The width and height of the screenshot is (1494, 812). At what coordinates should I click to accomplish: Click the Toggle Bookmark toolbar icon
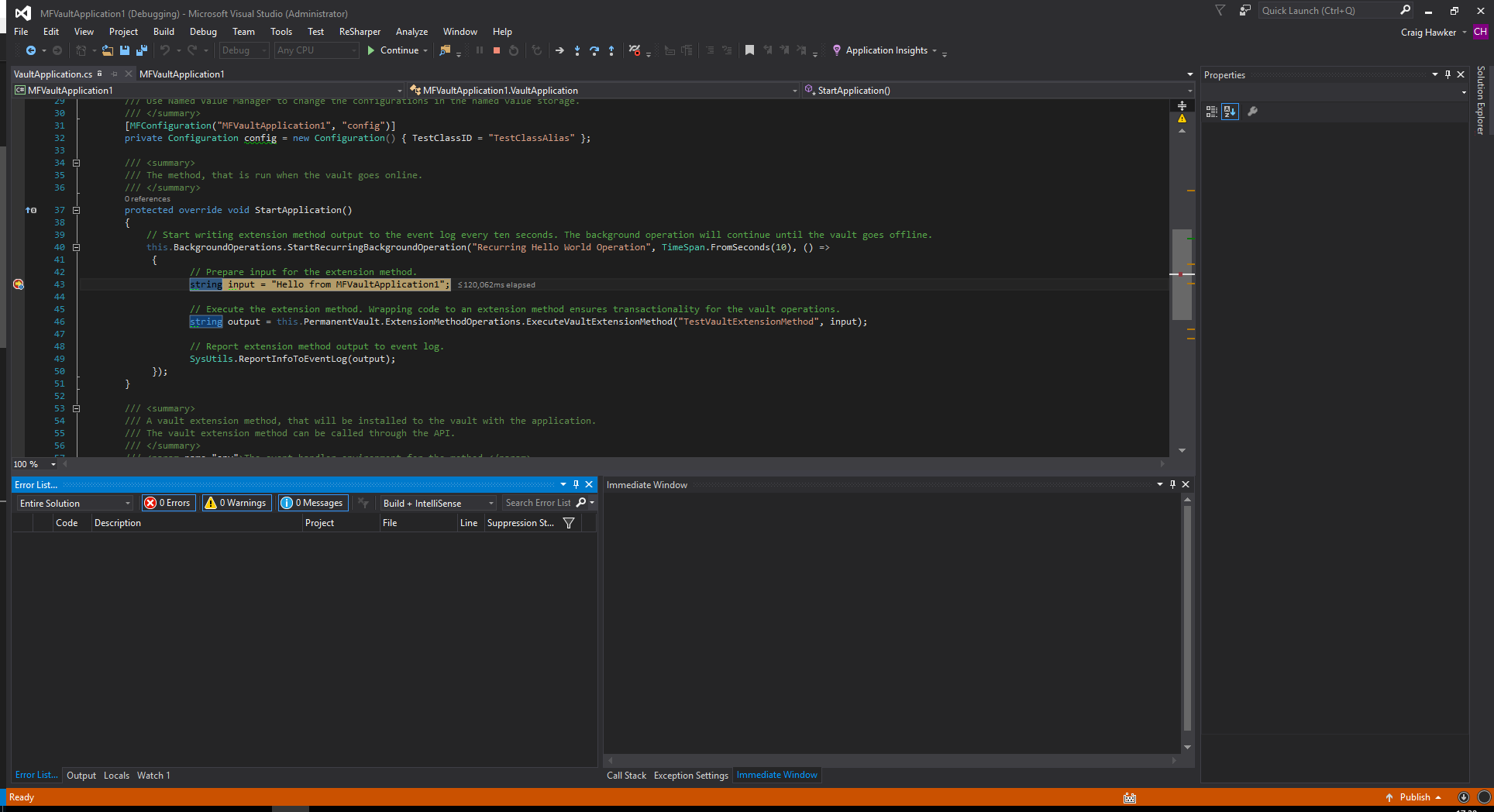tap(749, 50)
